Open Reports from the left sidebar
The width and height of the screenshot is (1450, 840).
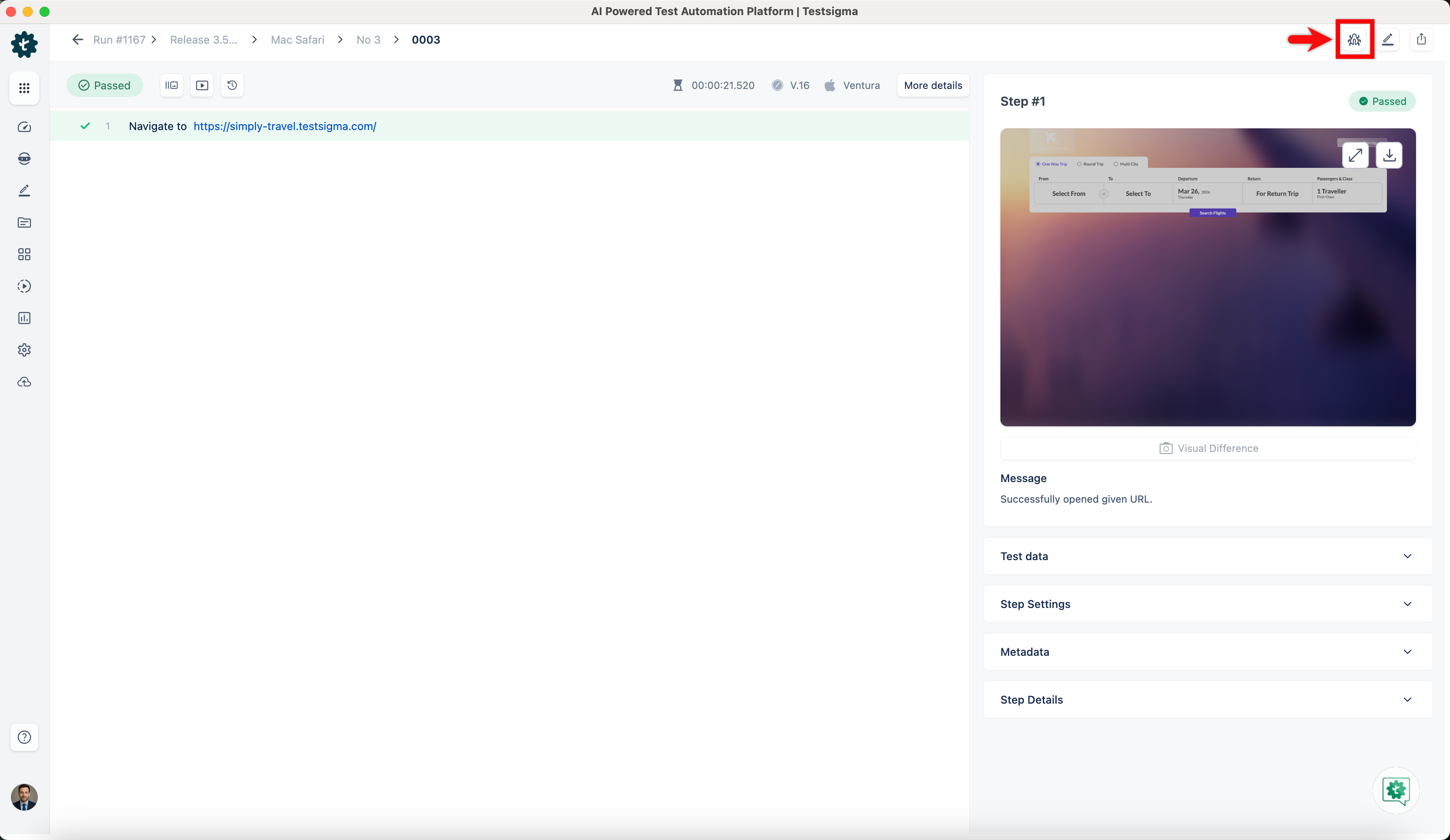(24, 318)
